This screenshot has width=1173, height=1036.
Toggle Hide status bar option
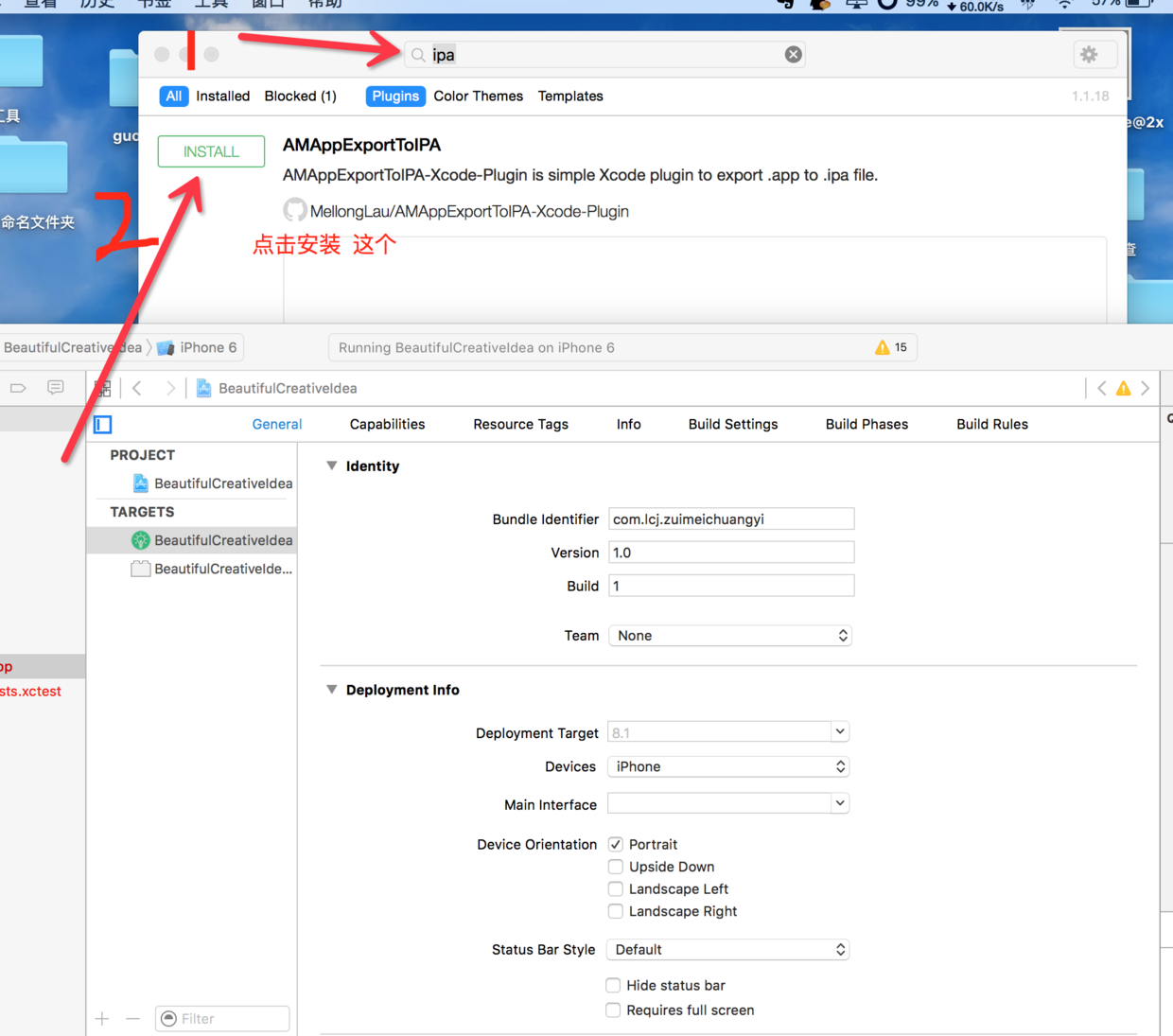coord(614,985)
